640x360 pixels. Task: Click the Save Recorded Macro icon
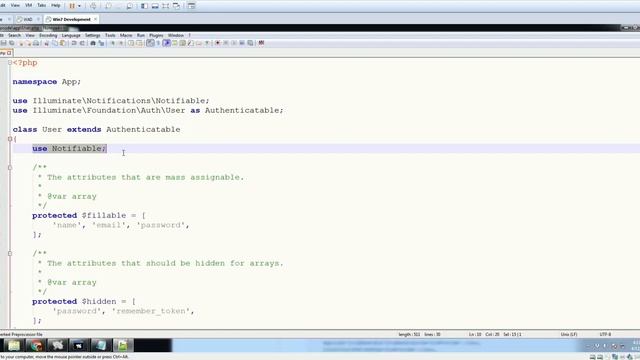(250, 43)
